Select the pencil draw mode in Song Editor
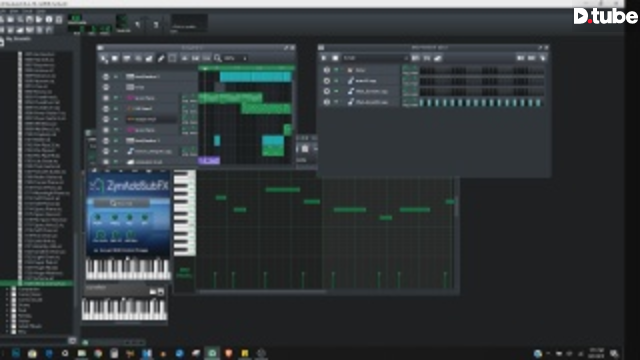The width and height of the screenshot is (640, 360). point(161,58)
